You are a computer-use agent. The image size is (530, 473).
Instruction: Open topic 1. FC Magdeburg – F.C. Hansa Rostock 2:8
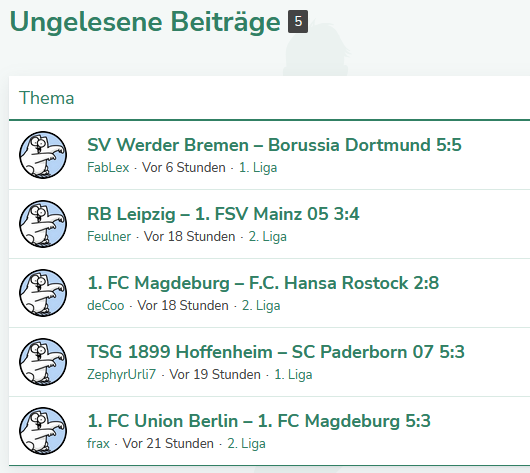(x=263, y=283)
